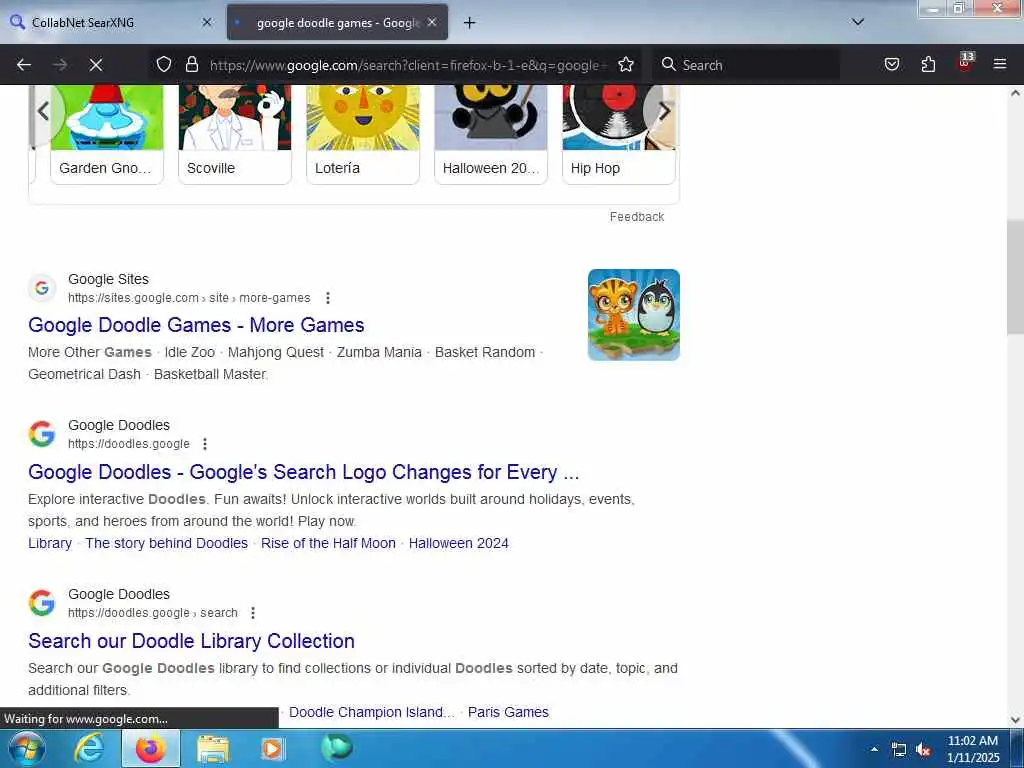Open the Firefox hamburger menu
This screenshot has height=768, width=1024.
point(1000,64)
